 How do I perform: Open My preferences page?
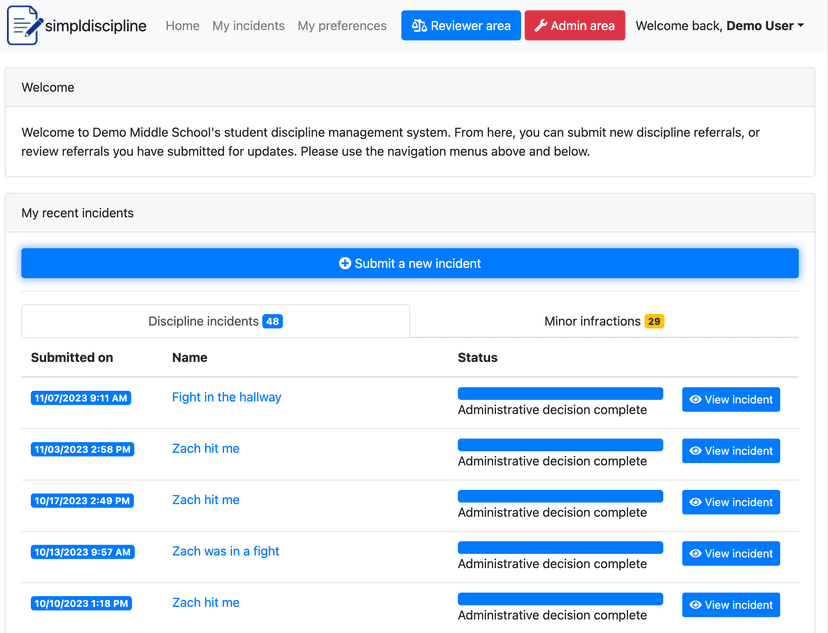(342, 26)
